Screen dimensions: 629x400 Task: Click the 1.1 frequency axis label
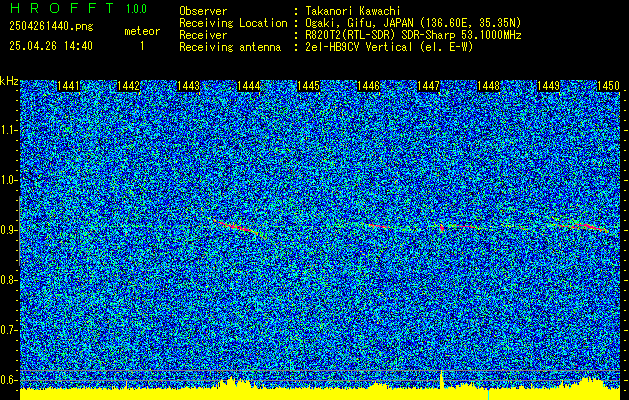(x=8, y=130)
